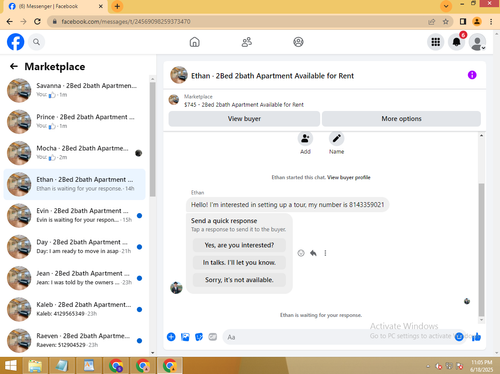Click the Facebook logo
500x374 pixels.
[16, 42]
